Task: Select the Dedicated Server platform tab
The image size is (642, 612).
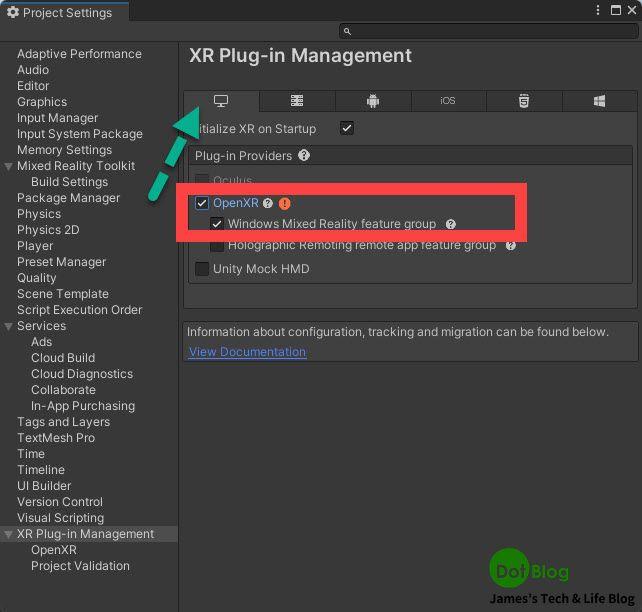Action: click(x=297, y=101)
